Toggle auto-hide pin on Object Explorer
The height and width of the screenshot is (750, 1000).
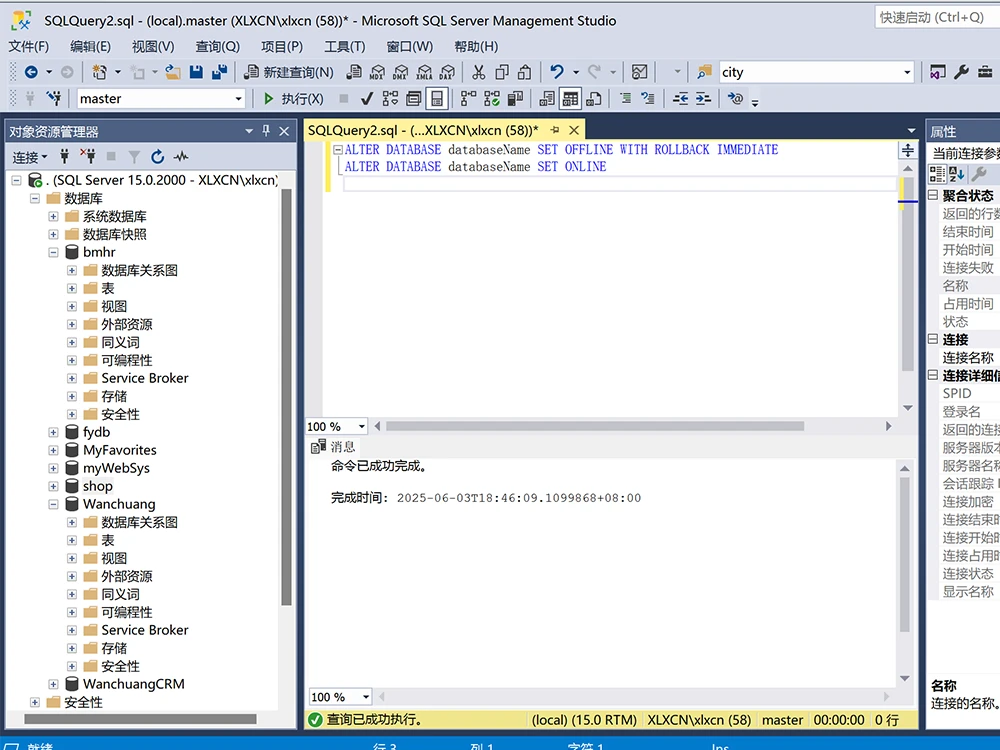[267, 131]
